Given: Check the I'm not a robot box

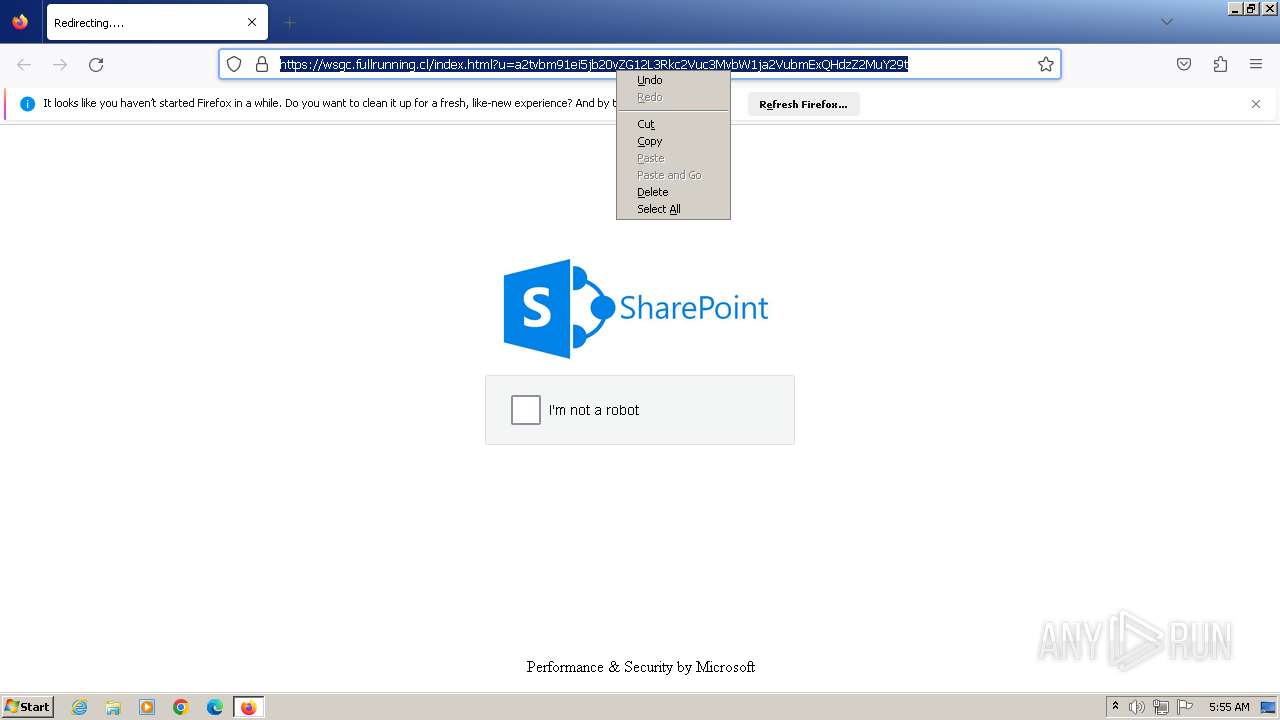Looking at the screenshot, I should 526,410.
